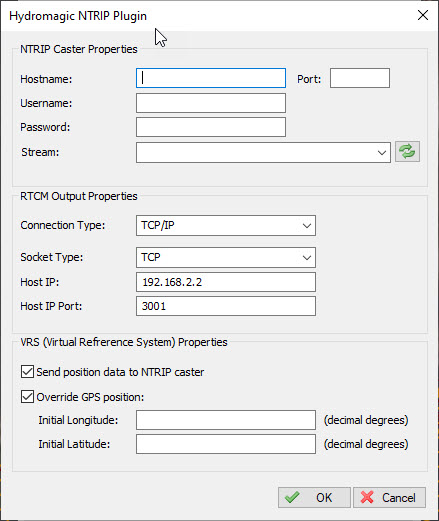Edit the Host IP Port field showing 3001
Screen dimensions: 439x521
[226, 306]
